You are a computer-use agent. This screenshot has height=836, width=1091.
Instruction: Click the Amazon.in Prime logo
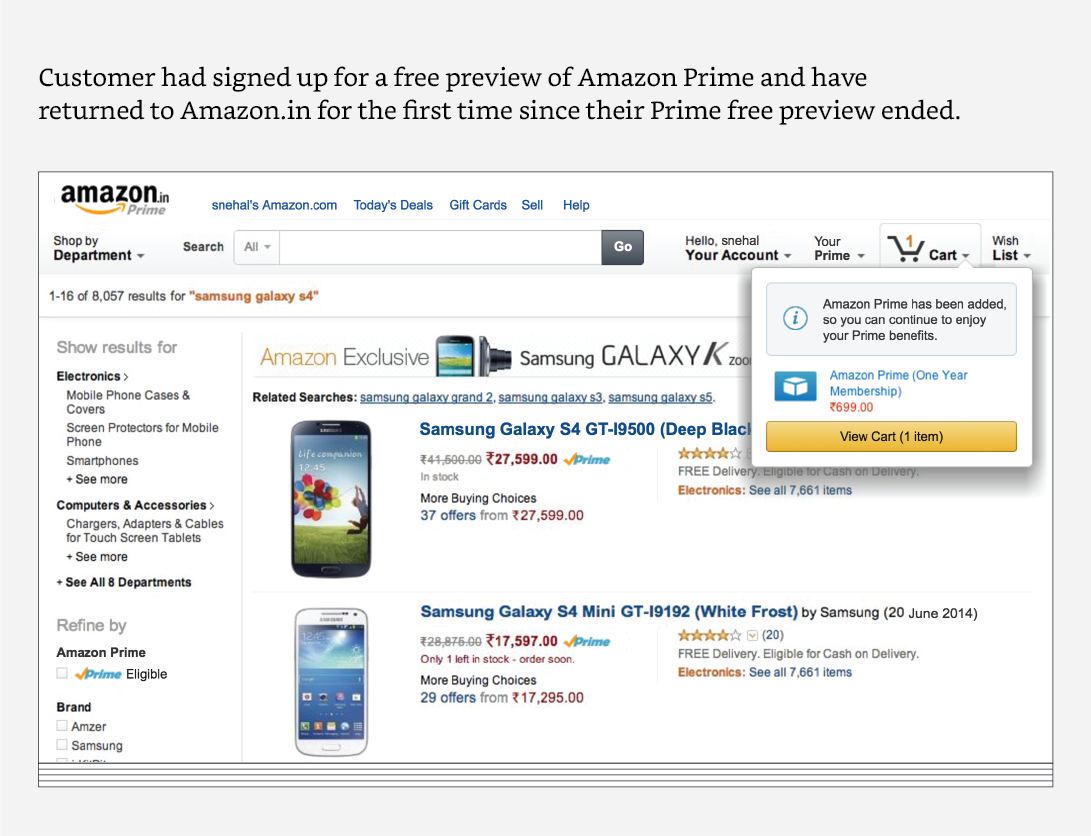(x=115, y=198)
